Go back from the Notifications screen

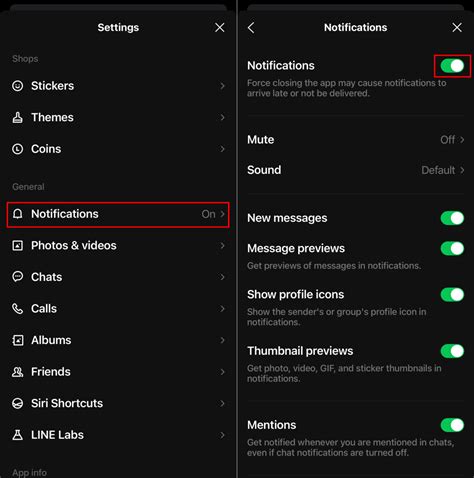coord(251,27)
